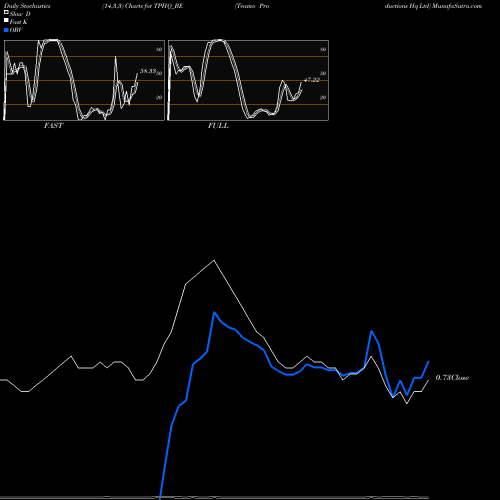Screen dimensions: 500x500
Task: Click the FULL label under the second chart
Action: (218, 126)
